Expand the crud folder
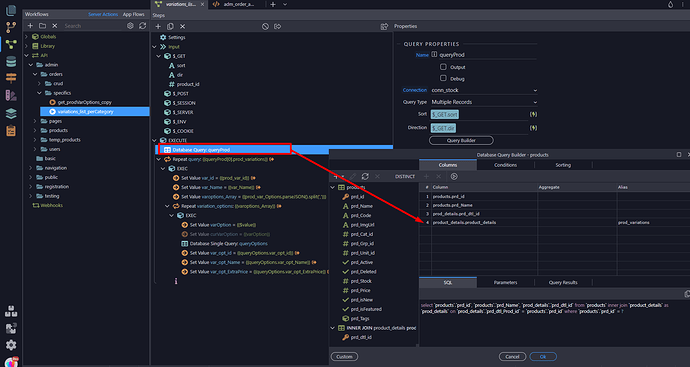 pyautogui.click(x=39, y=84)
